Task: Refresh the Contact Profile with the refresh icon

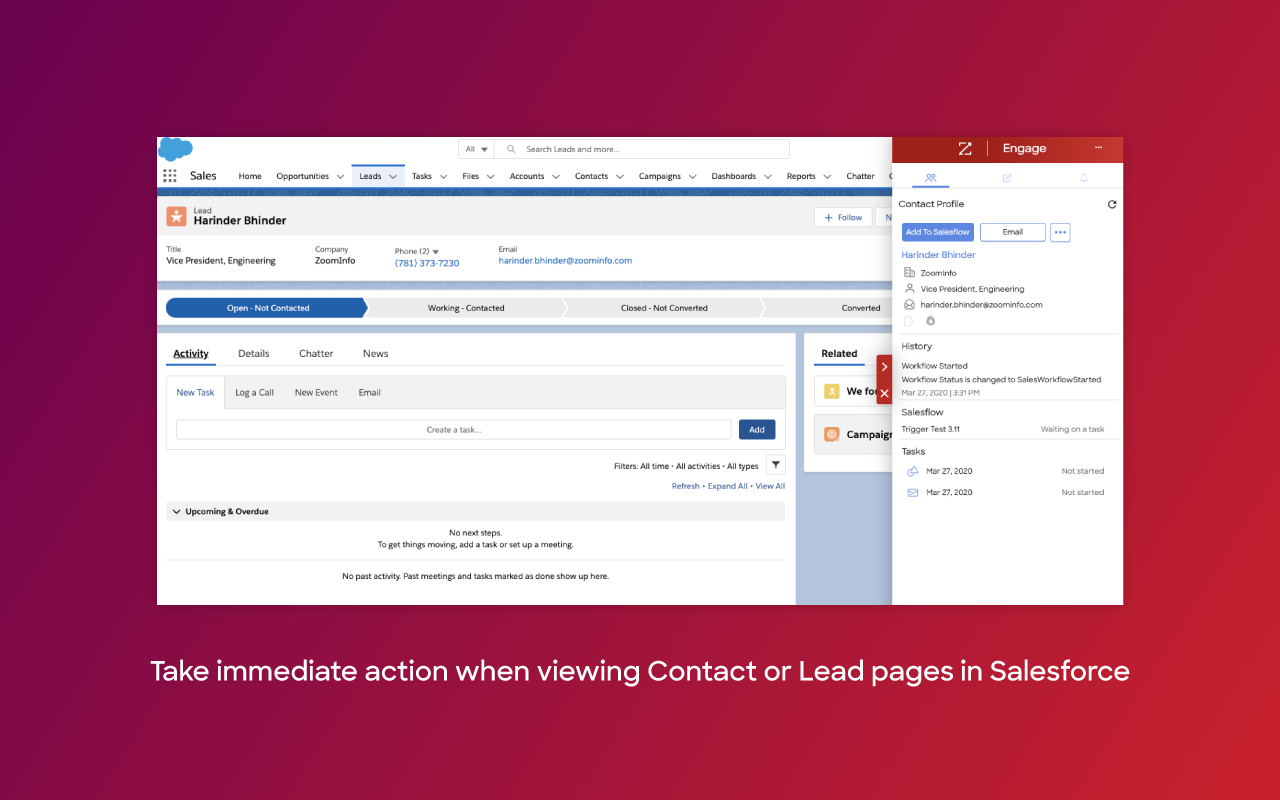Action: click(x=1112, y=204)
